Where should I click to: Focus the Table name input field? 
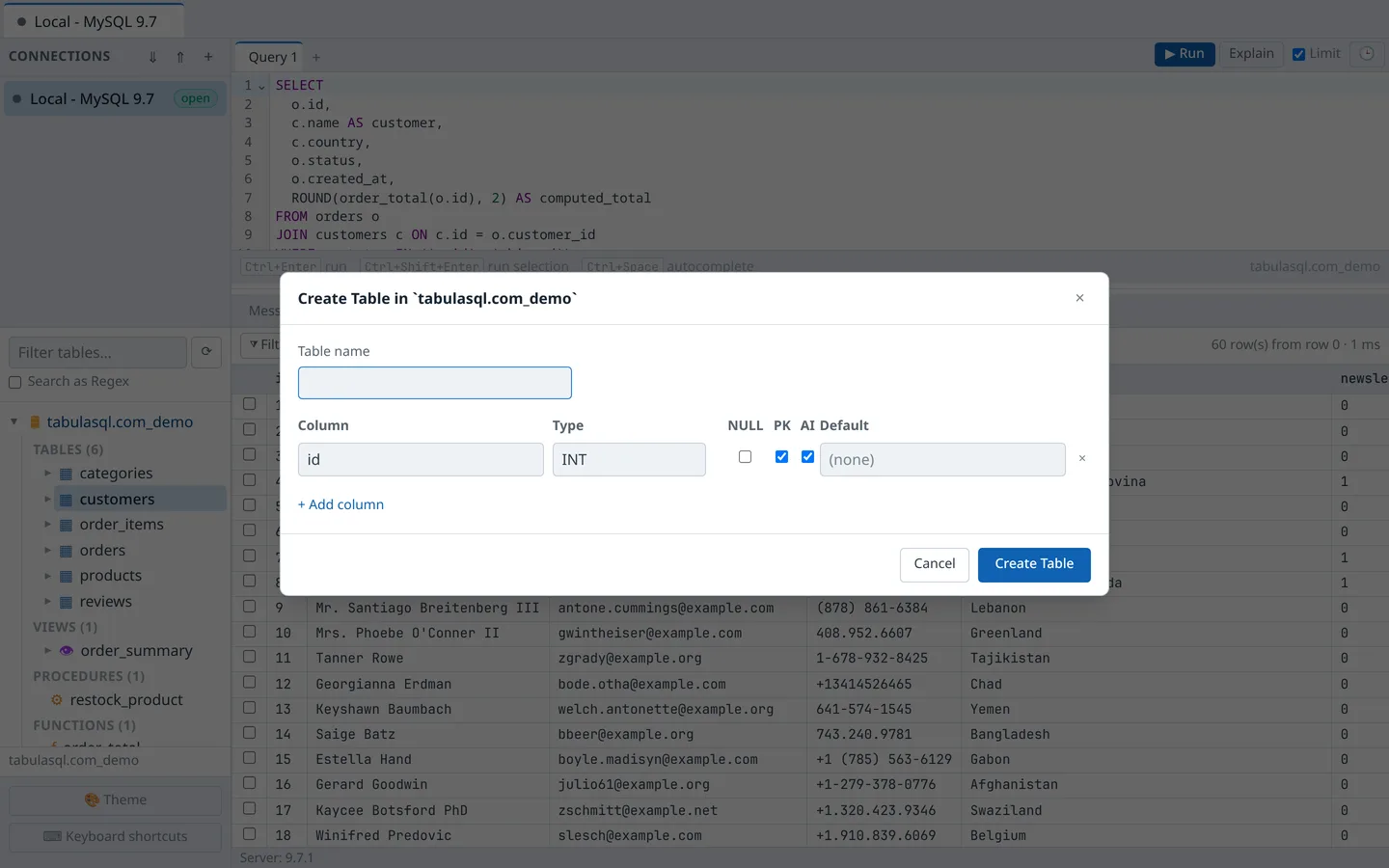435,383
